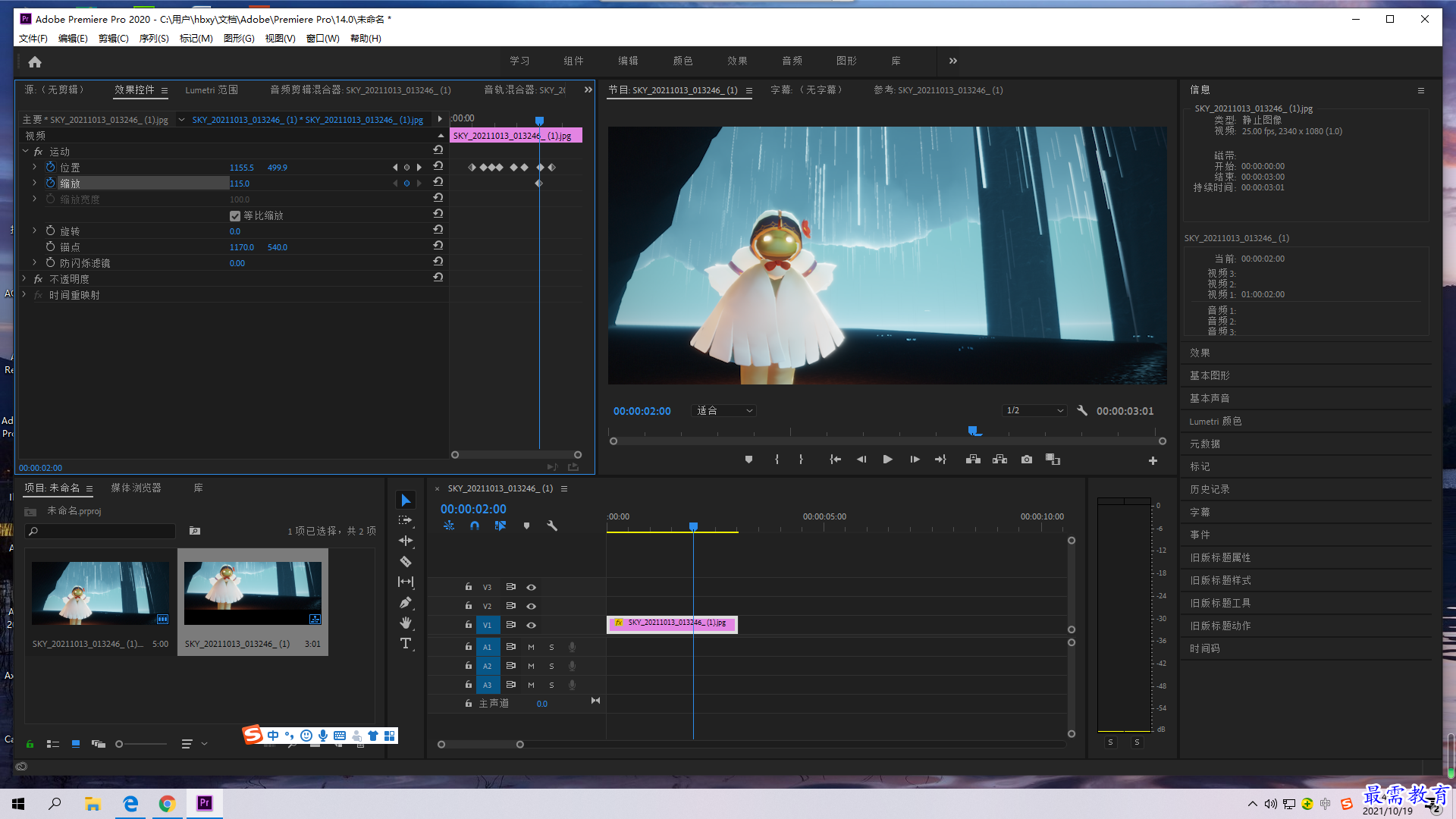Click the Scale value 115.0
This screenshot has width=1456, height=819.
tap(240, 184)
